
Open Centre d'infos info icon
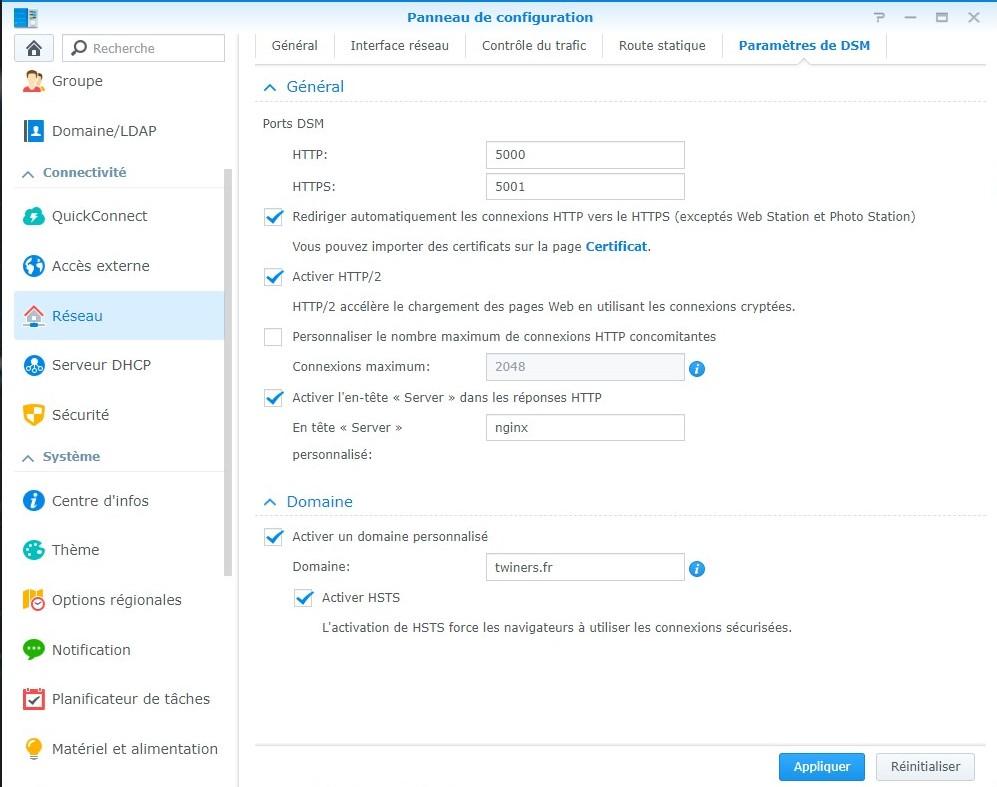(34, 501)
